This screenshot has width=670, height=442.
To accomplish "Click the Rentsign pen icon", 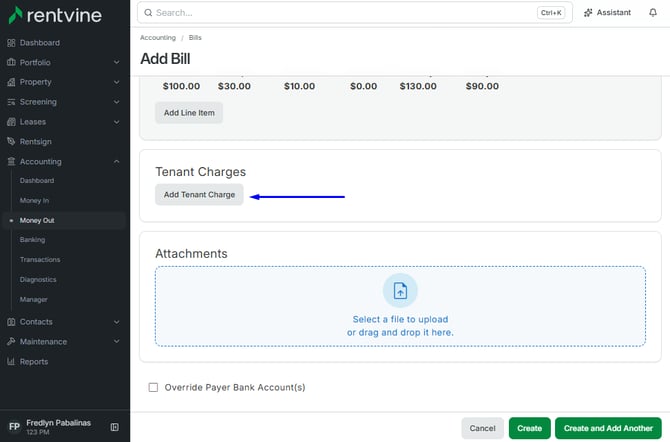I will pyautogui.click(x=11, y=141).
